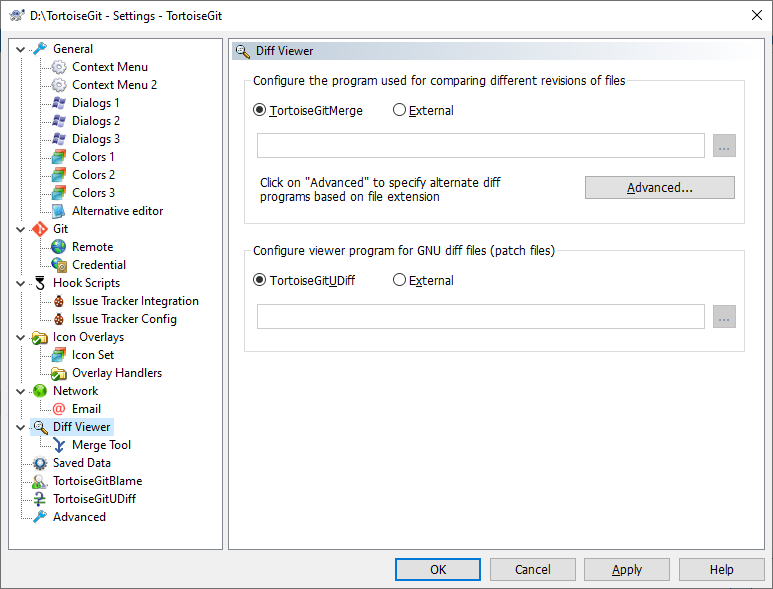773x589 pixels.
Task: Click the Icon Set icon
Action: point(59,355)
